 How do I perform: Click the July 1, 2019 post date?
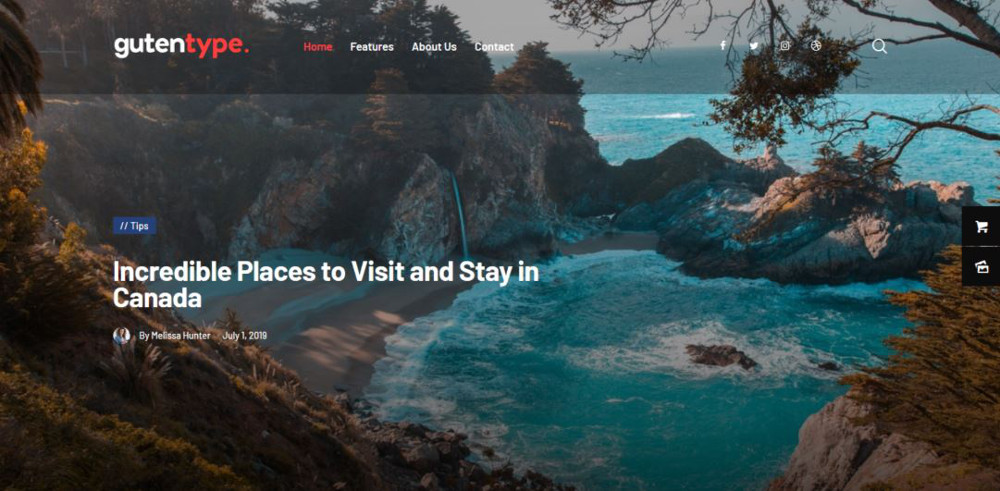[x=245, y=335]
